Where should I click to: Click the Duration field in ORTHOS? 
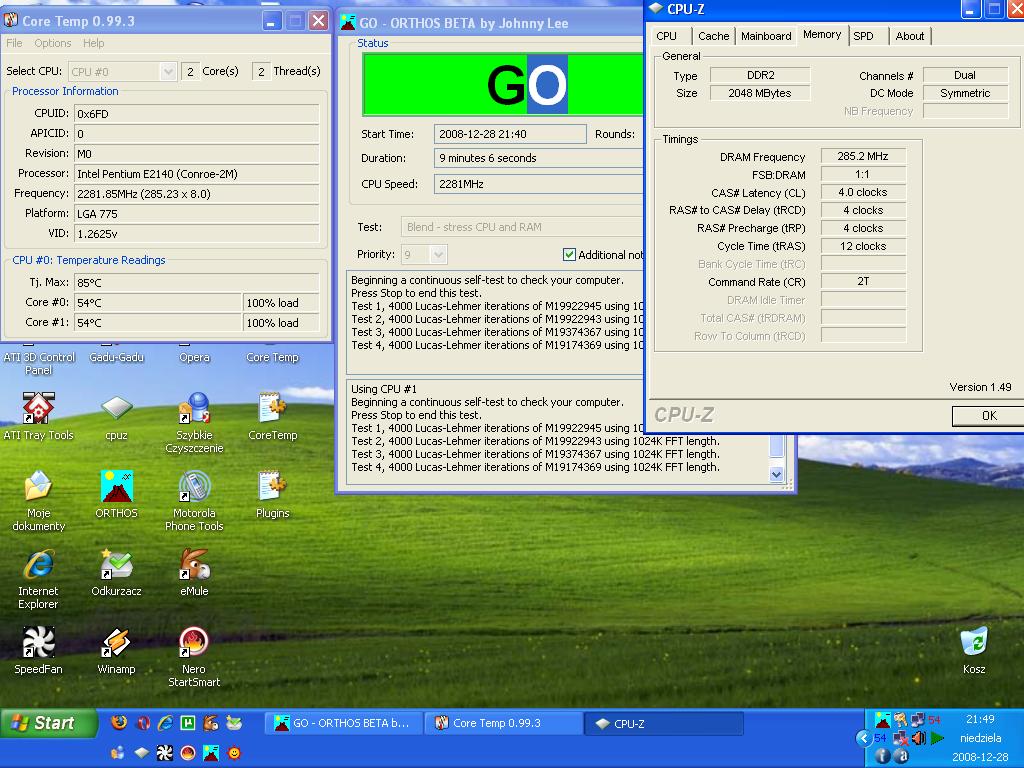tap(538, 158)
